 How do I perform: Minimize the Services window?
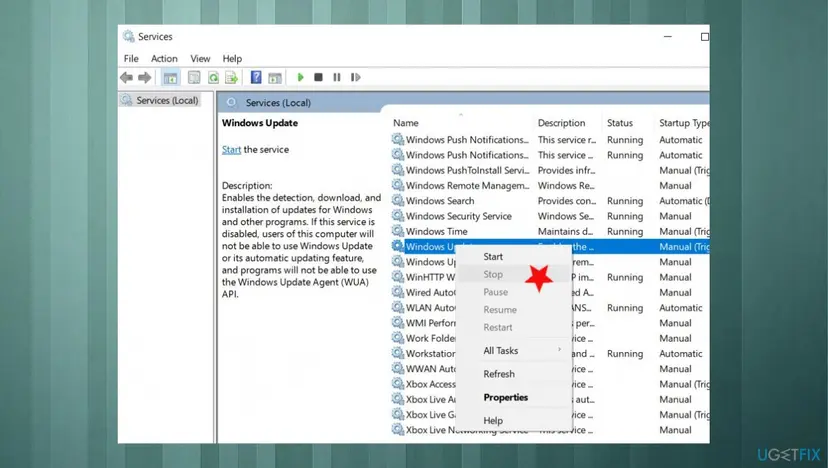tap(668, 37)
